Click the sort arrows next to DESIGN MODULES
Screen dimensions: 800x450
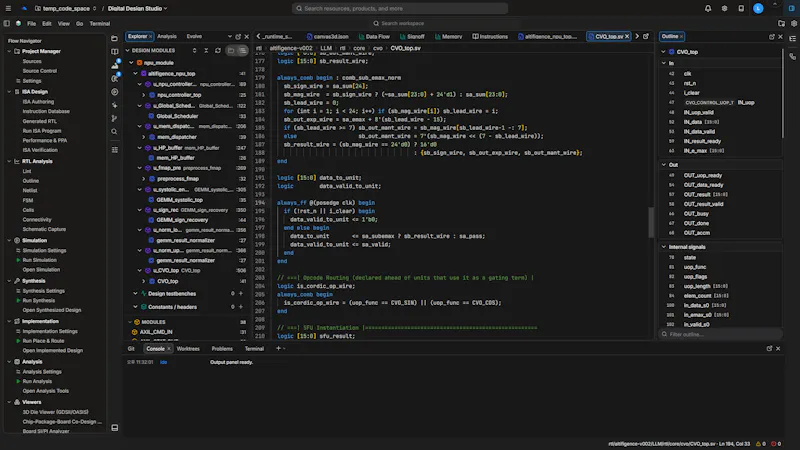[x=194, y=51]
